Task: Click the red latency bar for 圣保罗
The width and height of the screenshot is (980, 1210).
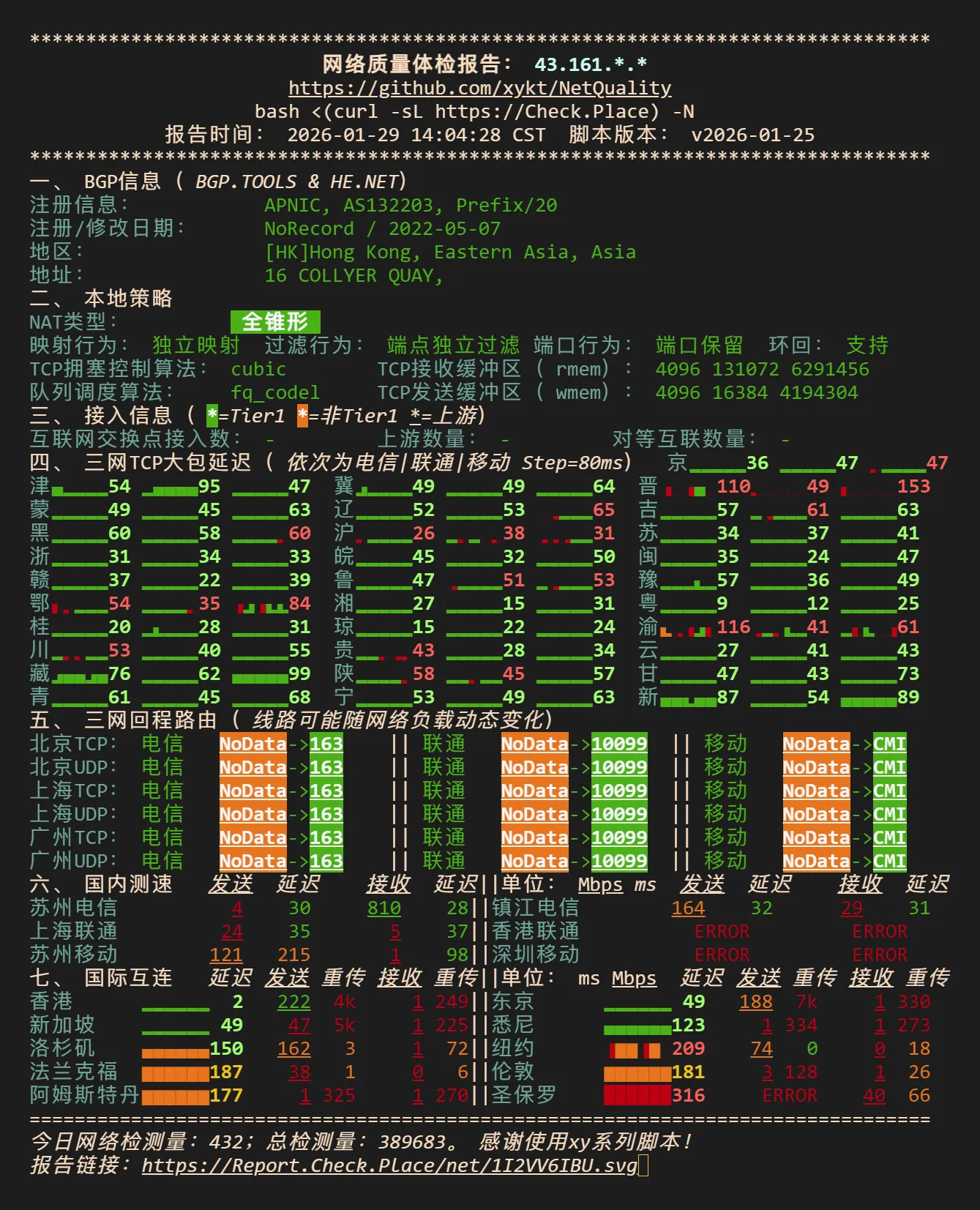Action: (637, 1096)
